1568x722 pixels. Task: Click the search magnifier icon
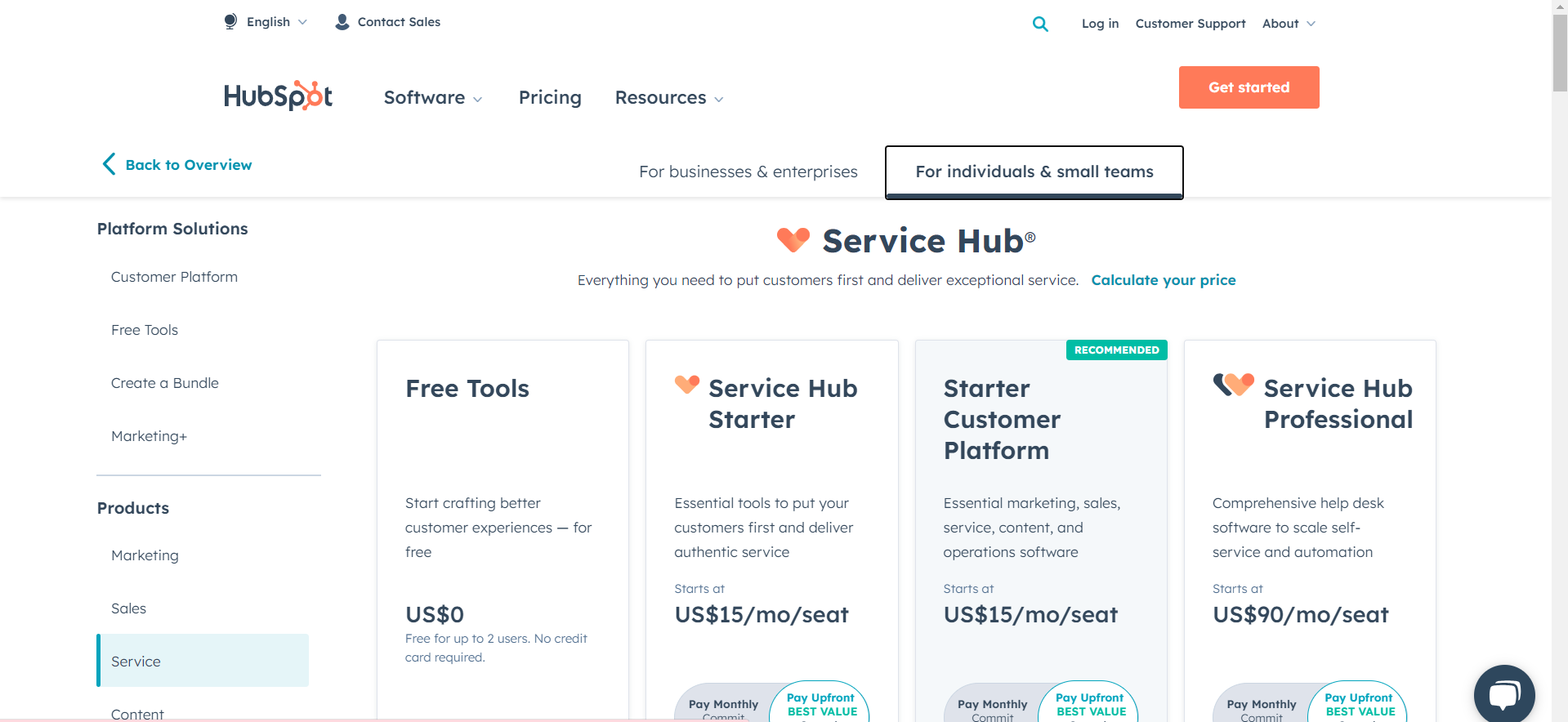(x=1040, y=24)
